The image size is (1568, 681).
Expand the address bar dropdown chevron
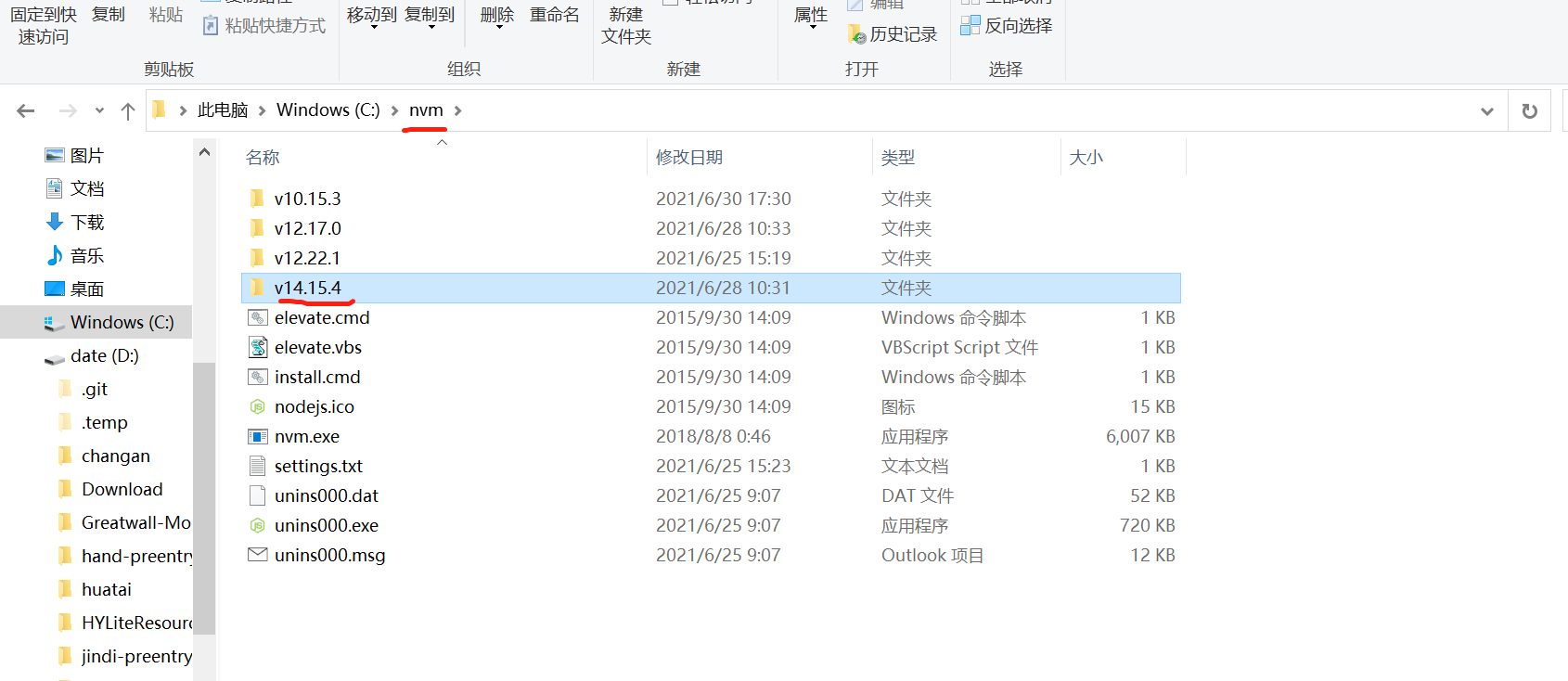pos(1487,111)
